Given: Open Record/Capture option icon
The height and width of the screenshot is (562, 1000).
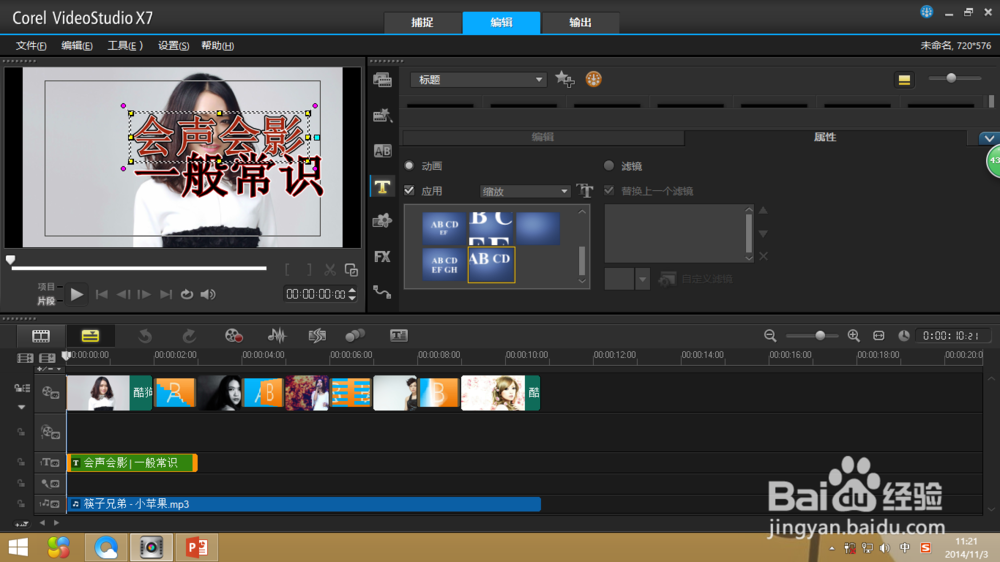Looking at the screenshot, I should pyautogui.click(x=233, y=336).
